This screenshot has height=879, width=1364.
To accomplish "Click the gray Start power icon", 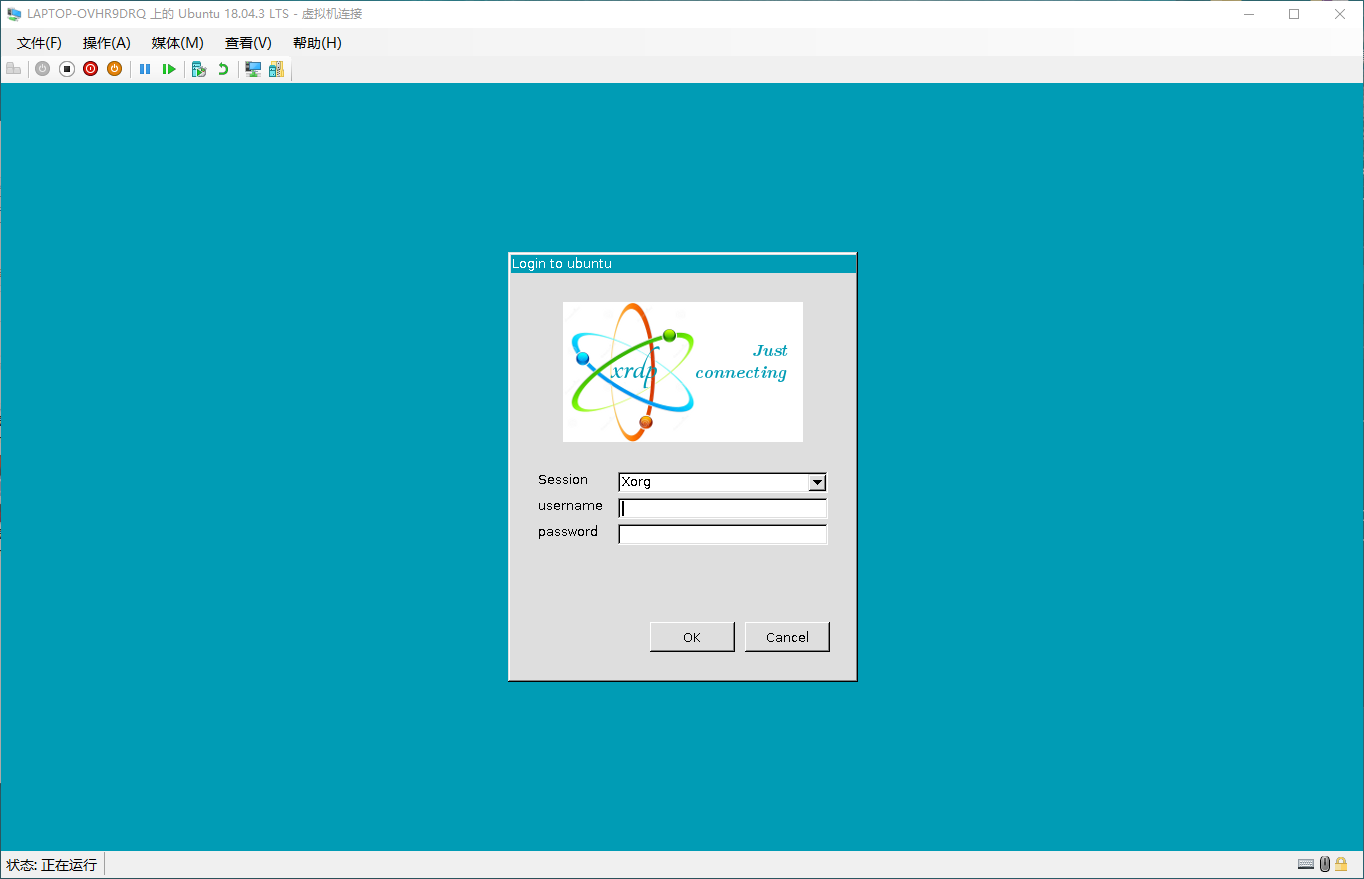I will coord(42,69).
